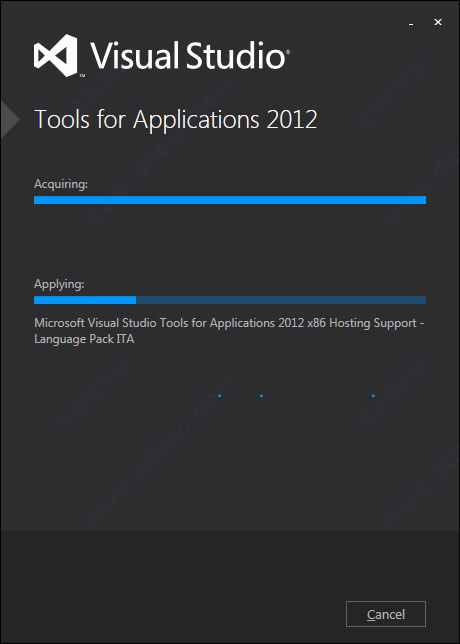Minimize the installer window
460x644 pixels.
[x=411, y=23]
